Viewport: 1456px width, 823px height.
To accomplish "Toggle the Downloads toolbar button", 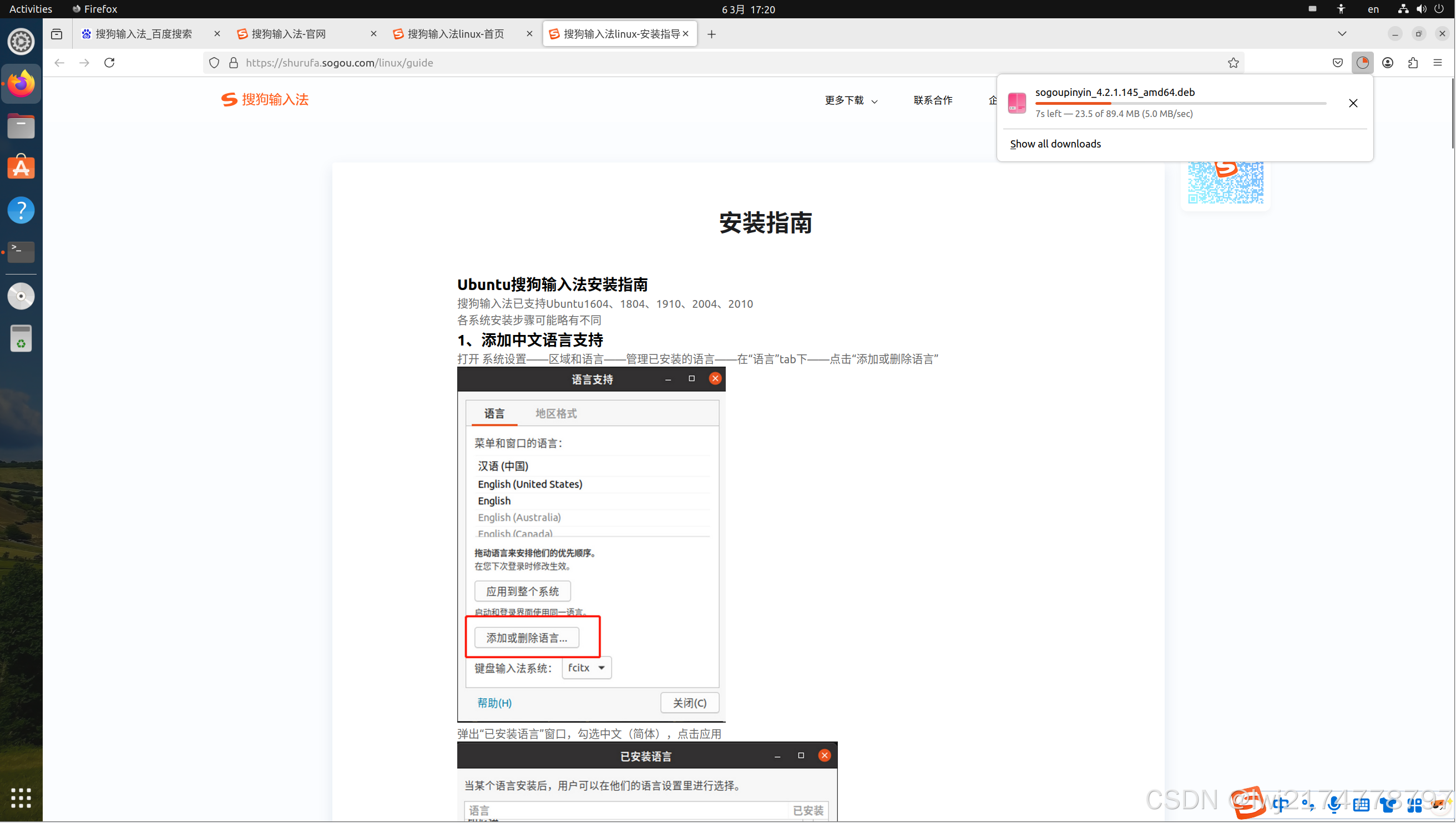I will [x=1363, y=63].
